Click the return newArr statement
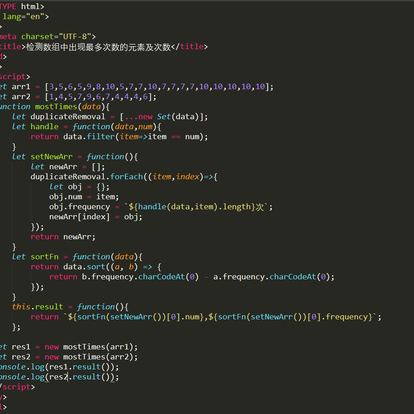The image size is (414, 414). [63, 237]
